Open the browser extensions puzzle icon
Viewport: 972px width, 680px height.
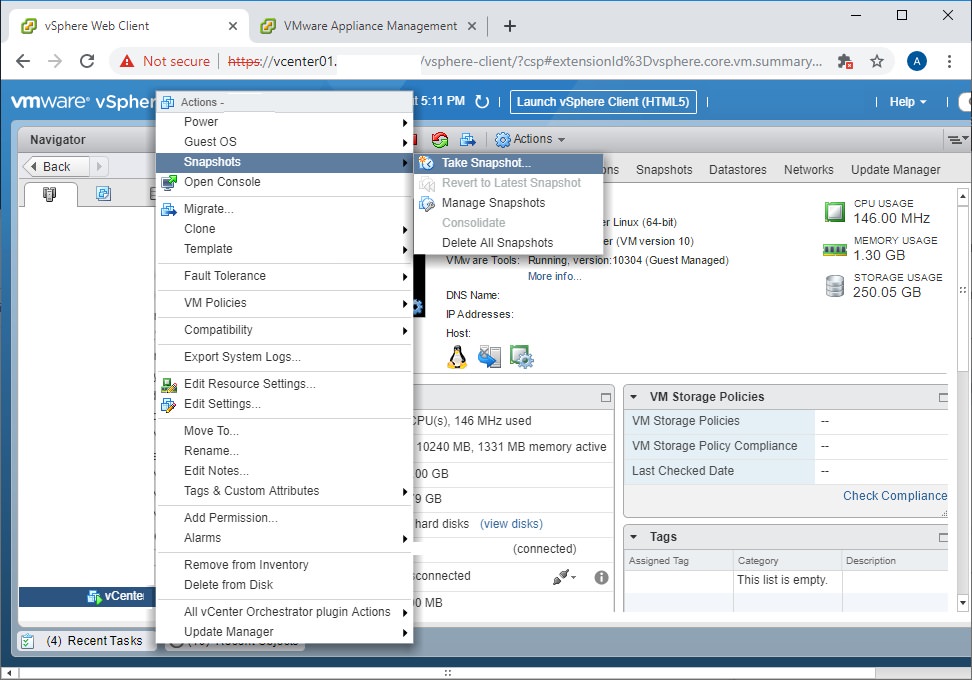(x=845, y=61)
